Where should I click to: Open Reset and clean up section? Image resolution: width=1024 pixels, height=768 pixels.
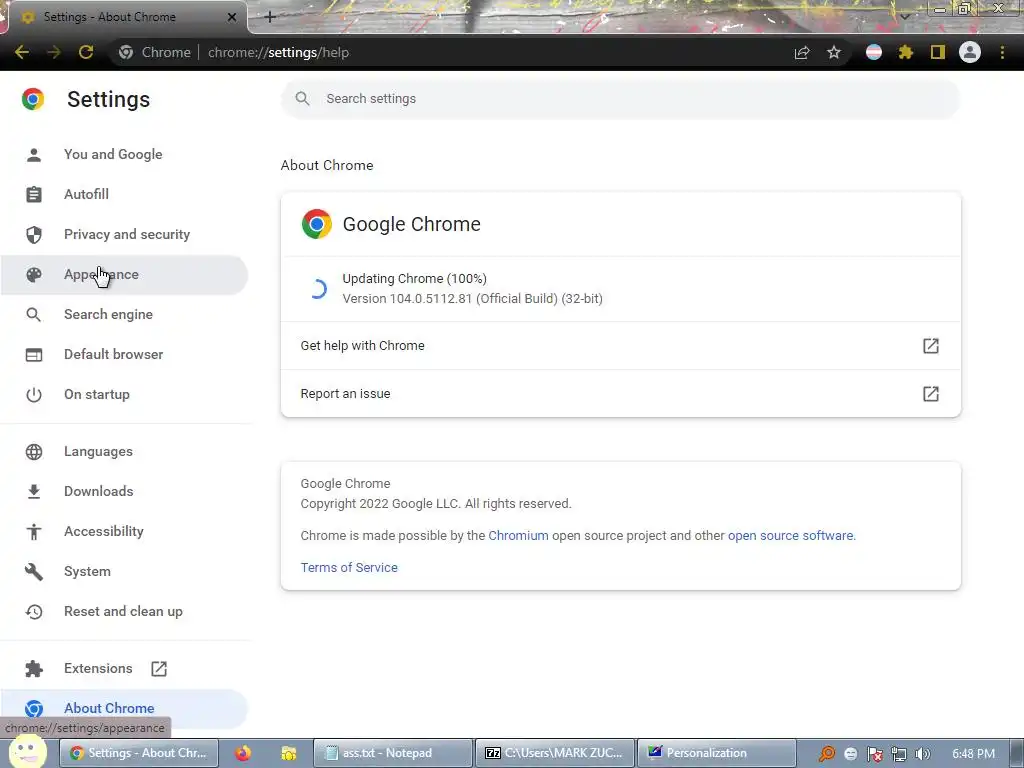(124, 611)
